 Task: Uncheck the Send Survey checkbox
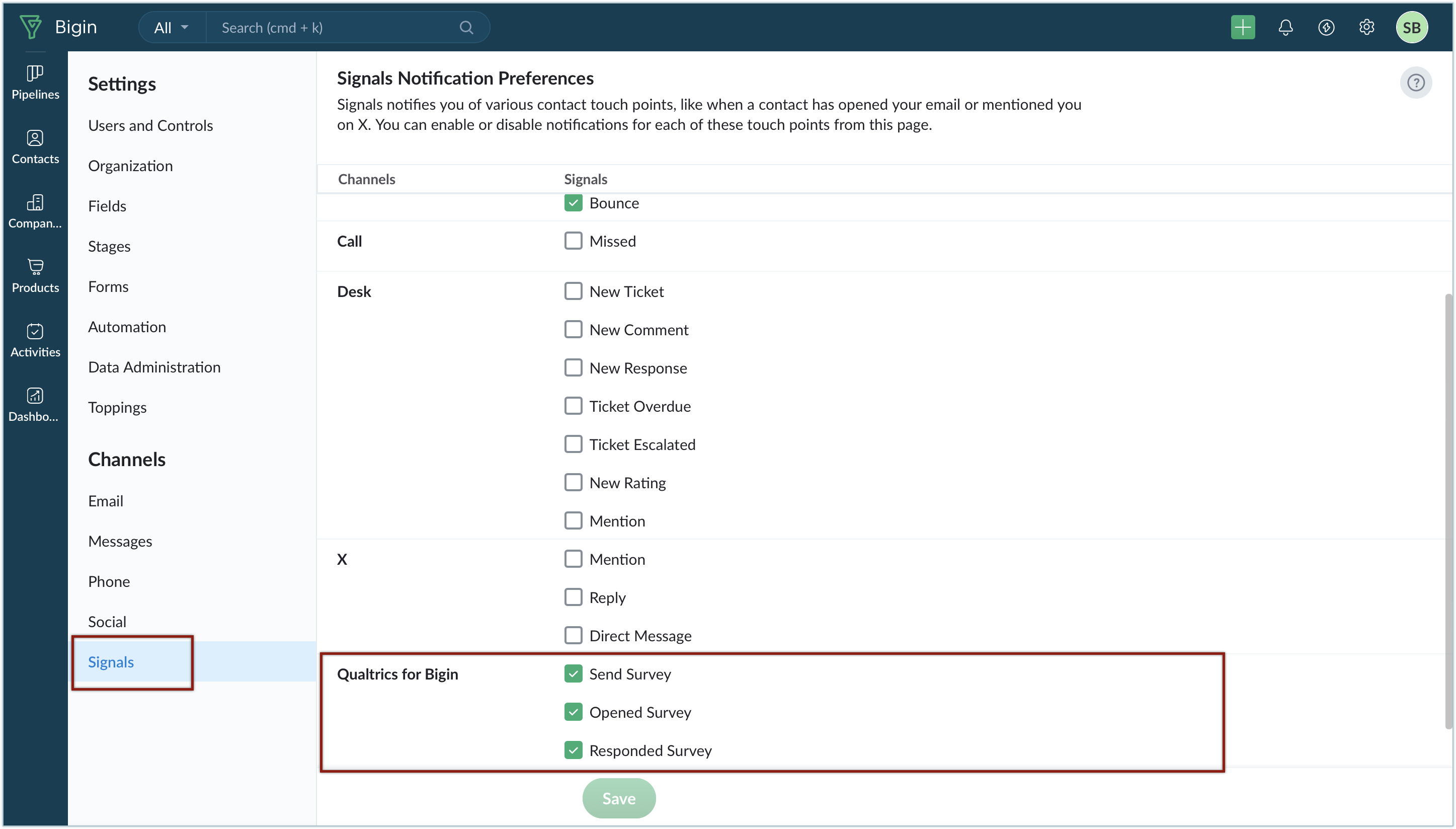tap(573, 673)
